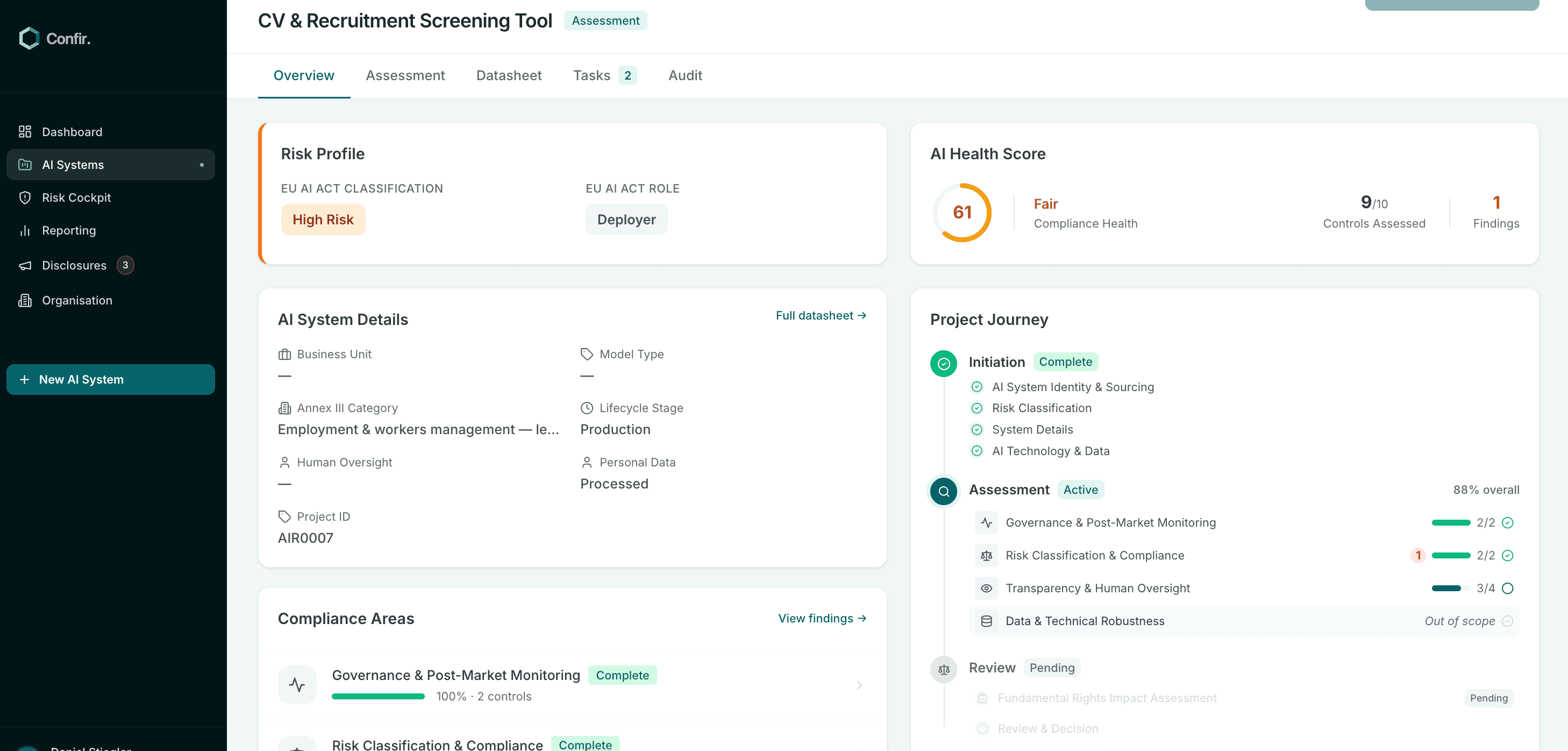
Task: Click the check mark beside System Details step
Action: click(977, 429)
